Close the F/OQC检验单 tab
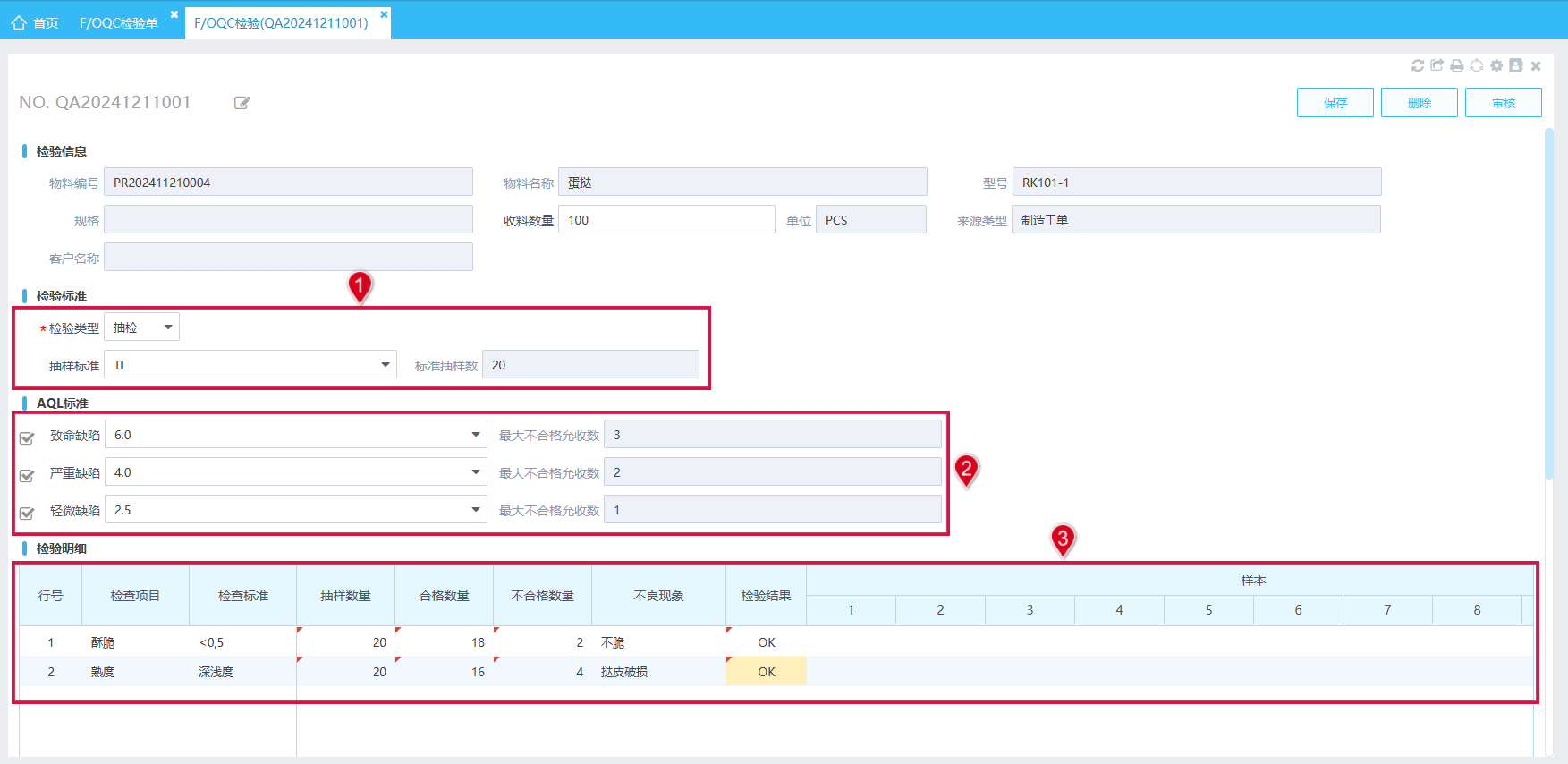This screenshot has width=1568, height=764. pyautogui.click(x=174, y=14)
